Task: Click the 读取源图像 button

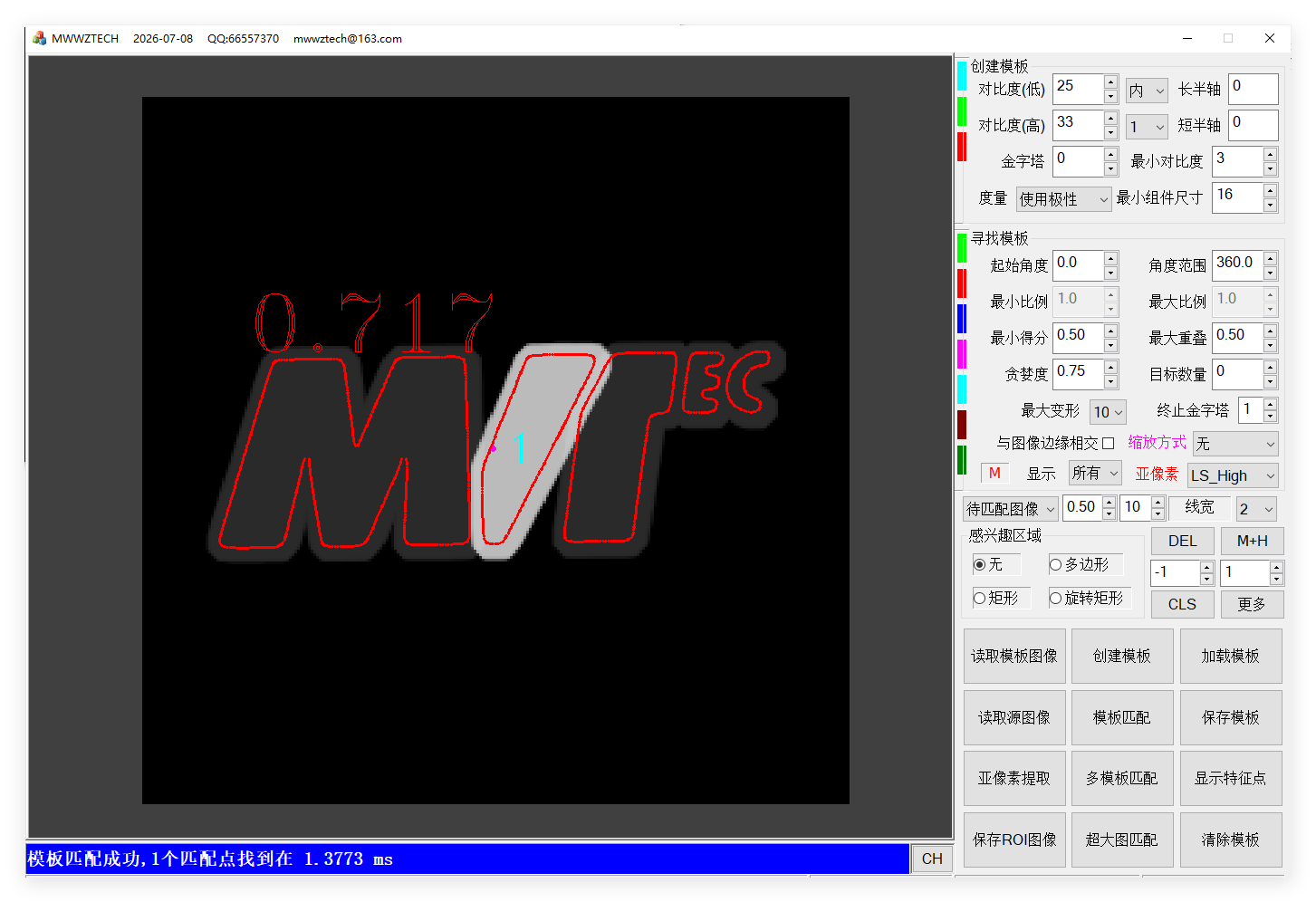Action: point(1014,717)
